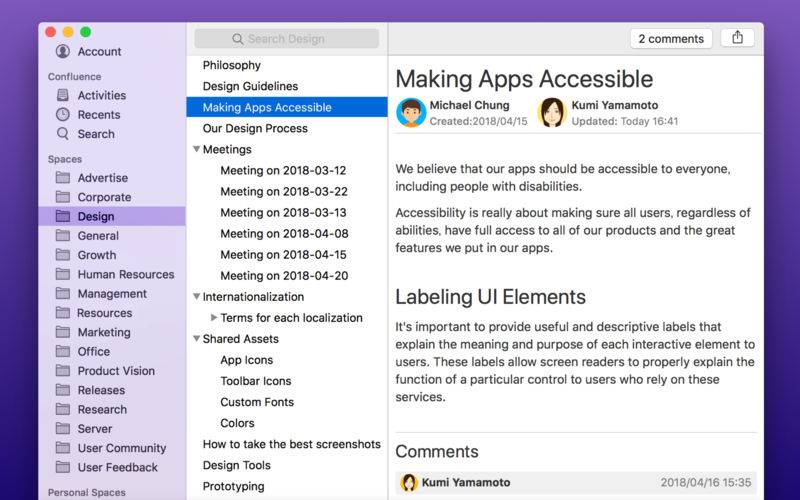800x500 pixels.
Task: Collapse the Meetings tree section
Action: pyautogui.click(x=196, y=149)
